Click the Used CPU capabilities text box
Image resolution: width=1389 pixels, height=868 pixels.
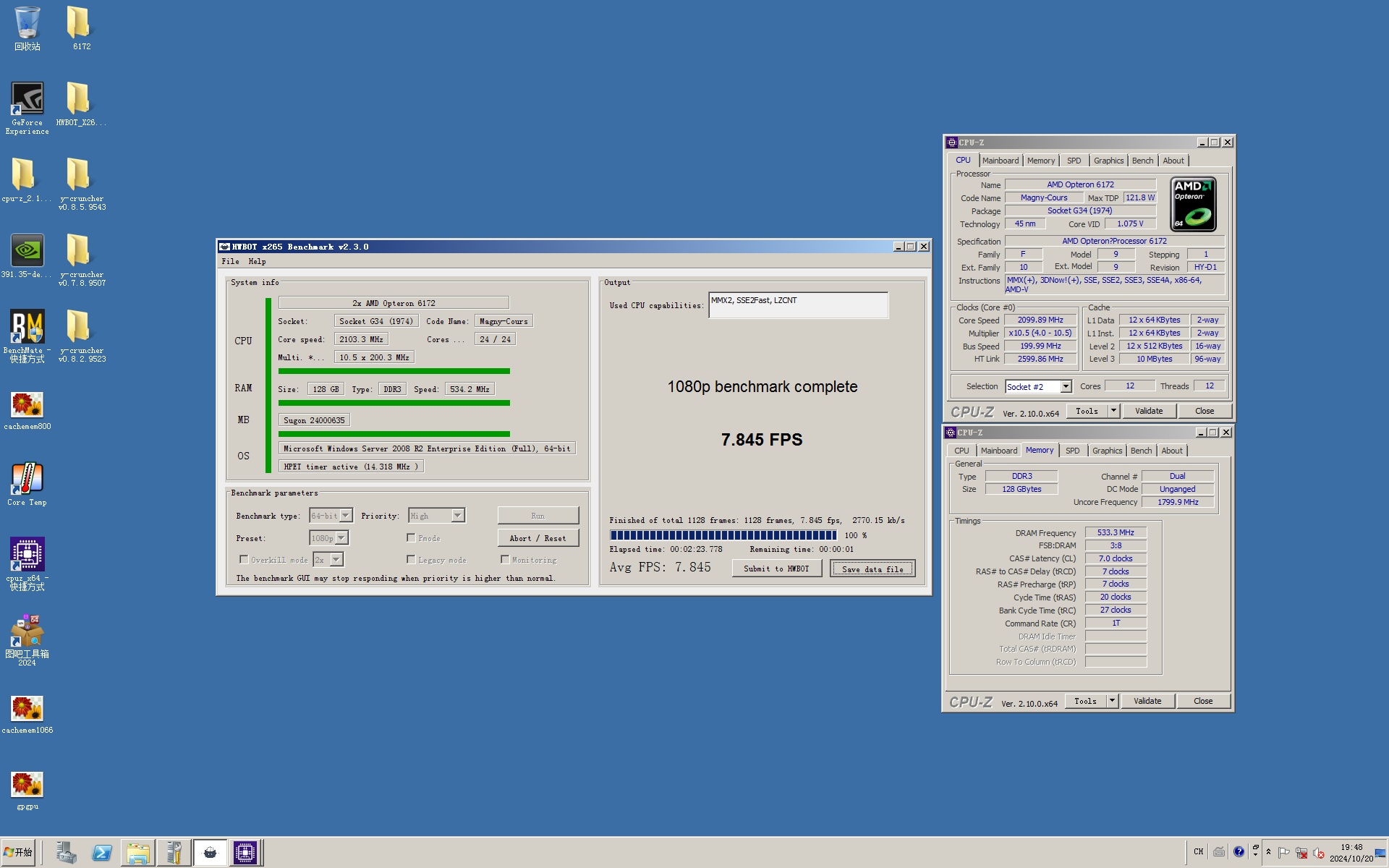798,305
